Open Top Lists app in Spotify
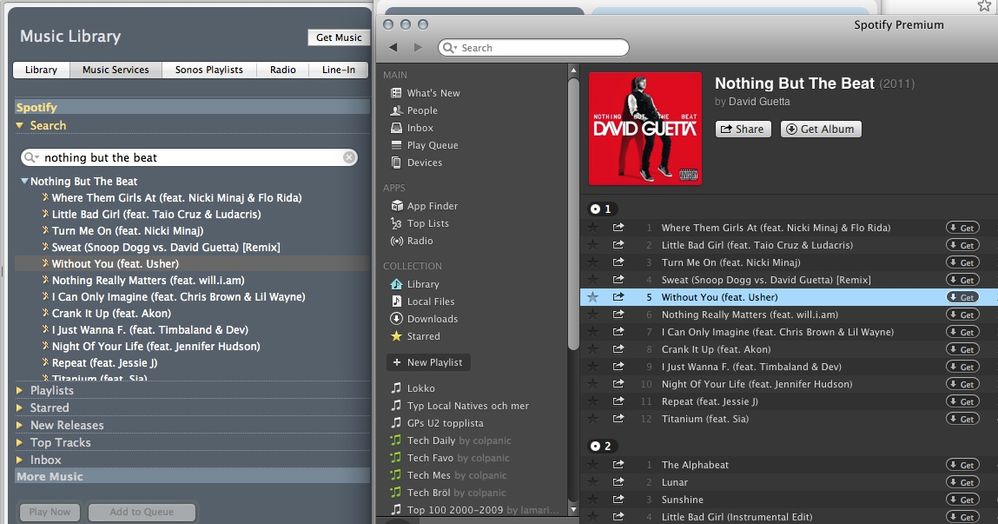The height and width of the screenshot is (524, 998). 420,223
